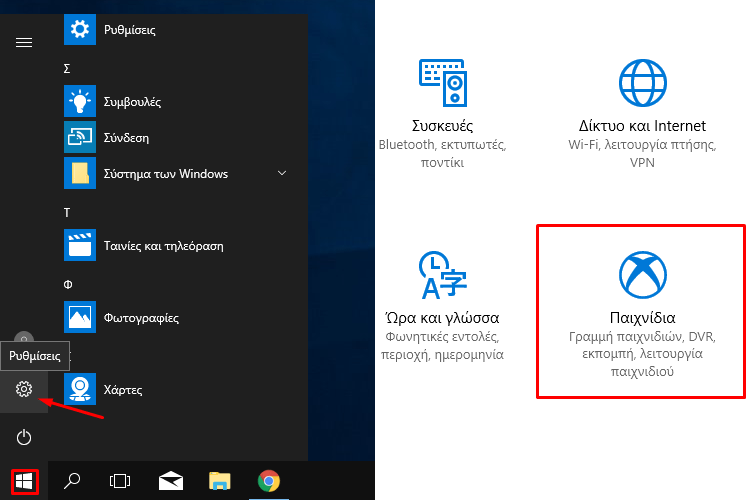This screenshot has height=500, width=750.
Task: Open Ώρα και γλώσσα settings icon
Action: click(x=443, y=275)
